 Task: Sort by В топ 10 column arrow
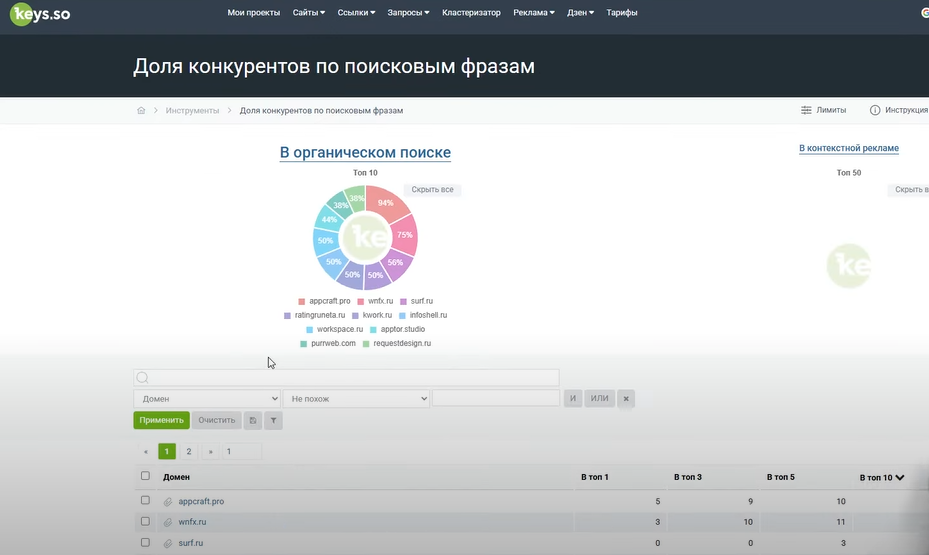(x=900, y=477)
